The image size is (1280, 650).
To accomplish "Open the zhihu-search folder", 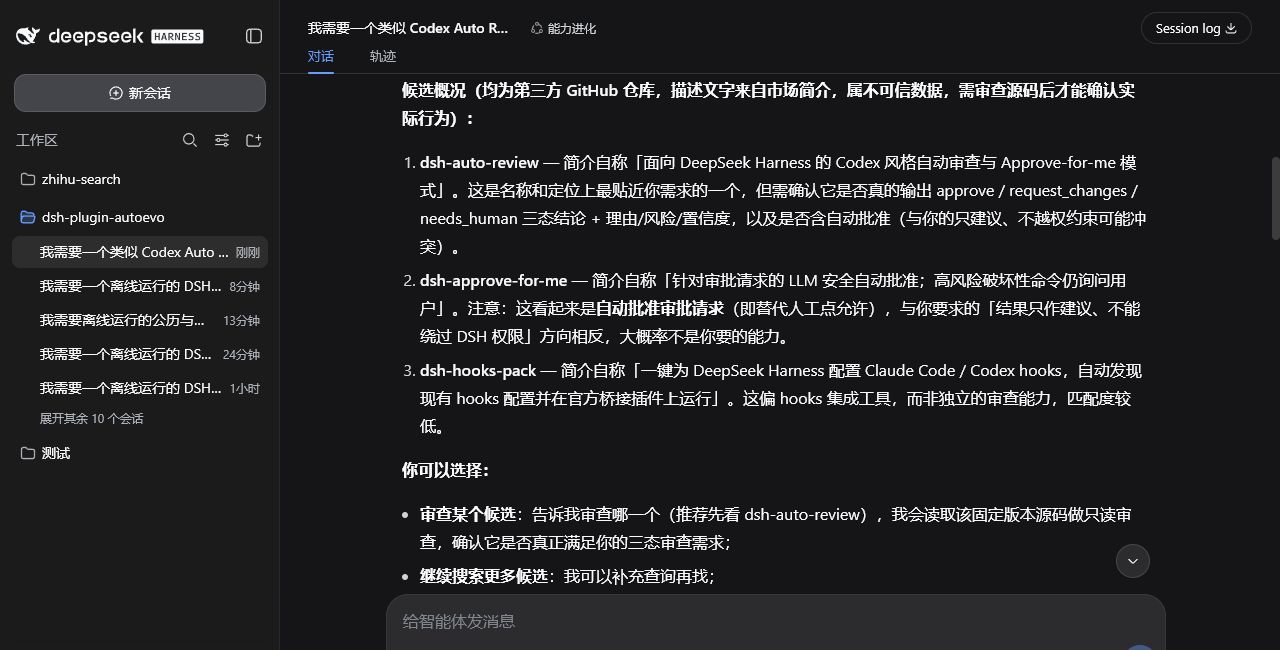I will 140,179.
